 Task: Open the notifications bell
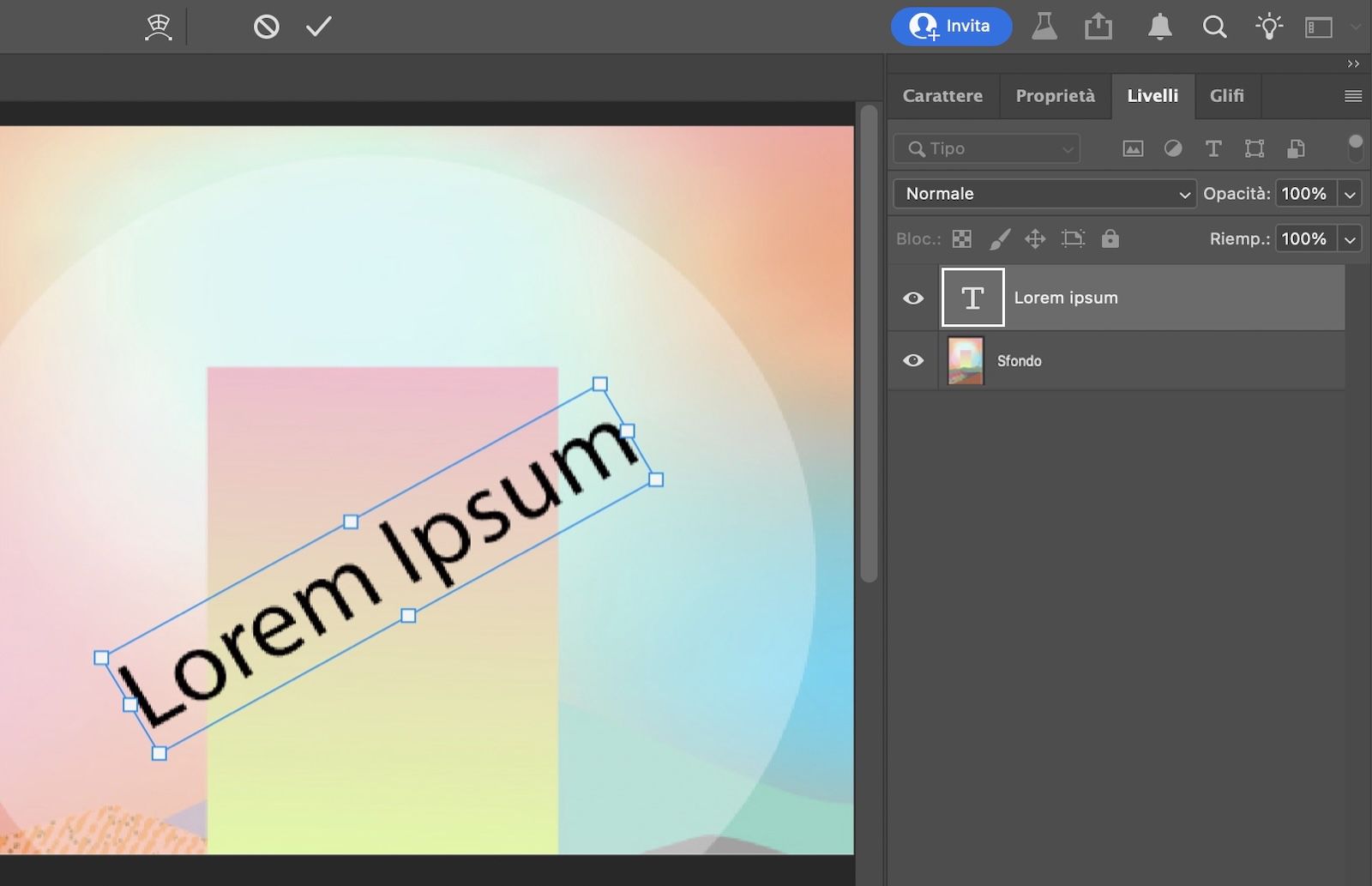point(1159,27)
